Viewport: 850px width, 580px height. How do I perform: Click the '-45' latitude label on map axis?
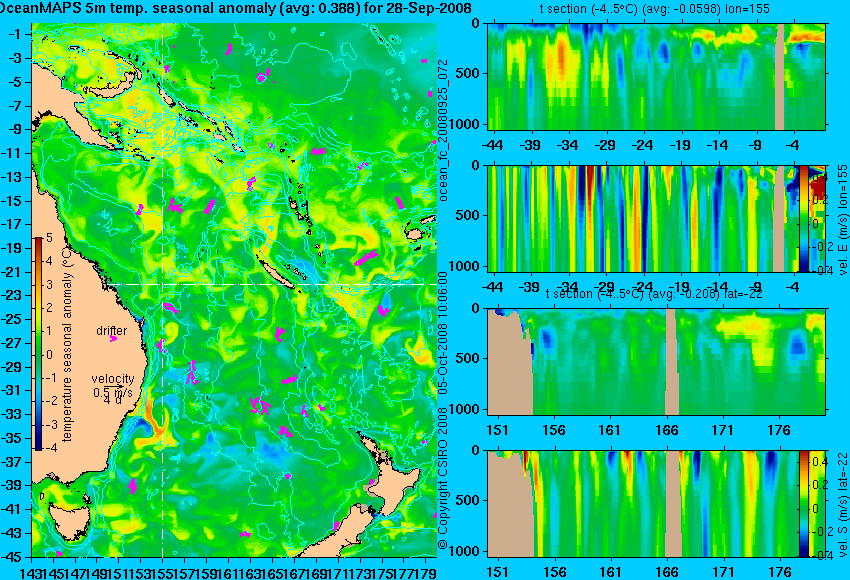[12, 557]
